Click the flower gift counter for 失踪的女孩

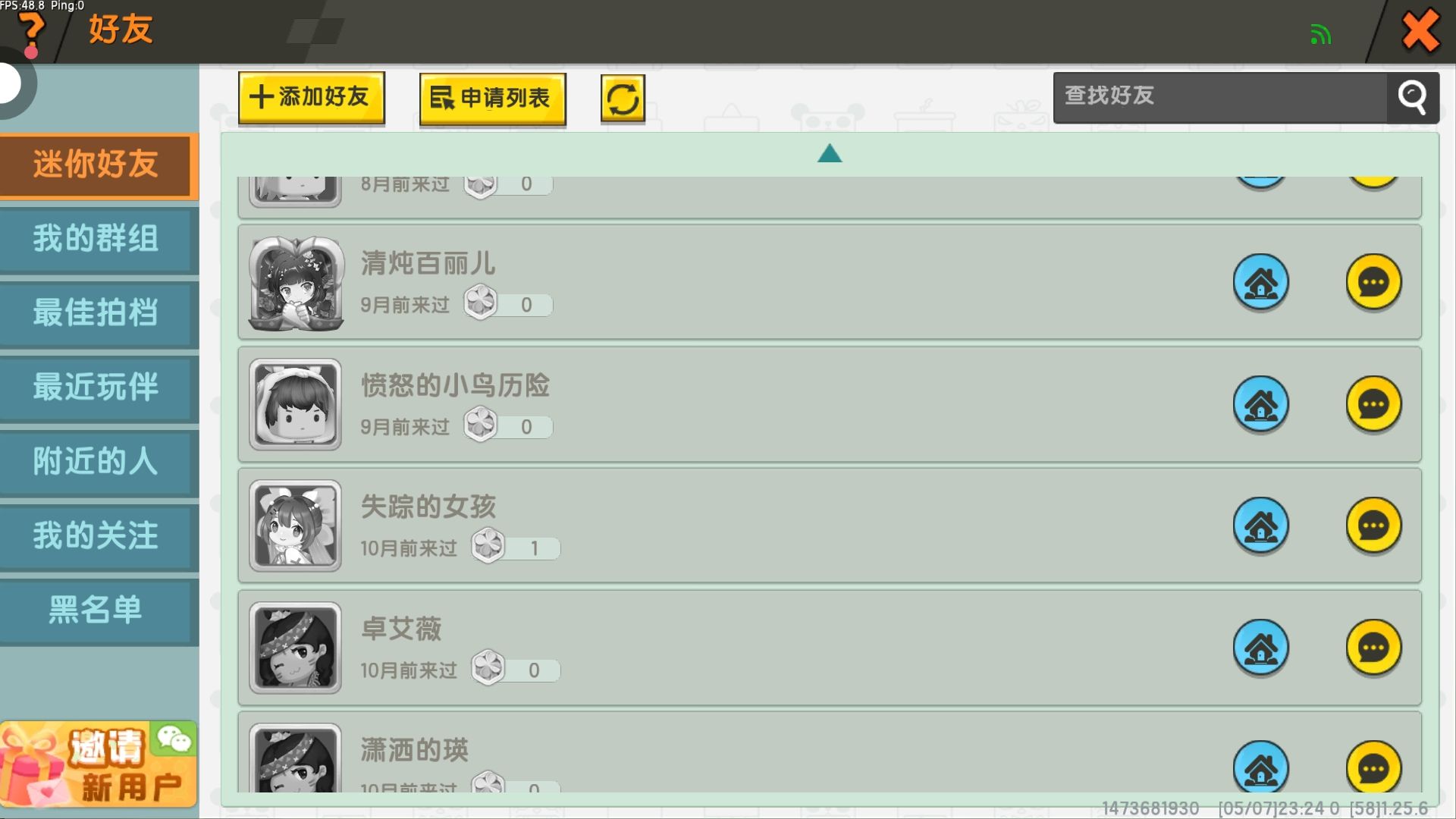pyautogui.click(x=516, y=548)
